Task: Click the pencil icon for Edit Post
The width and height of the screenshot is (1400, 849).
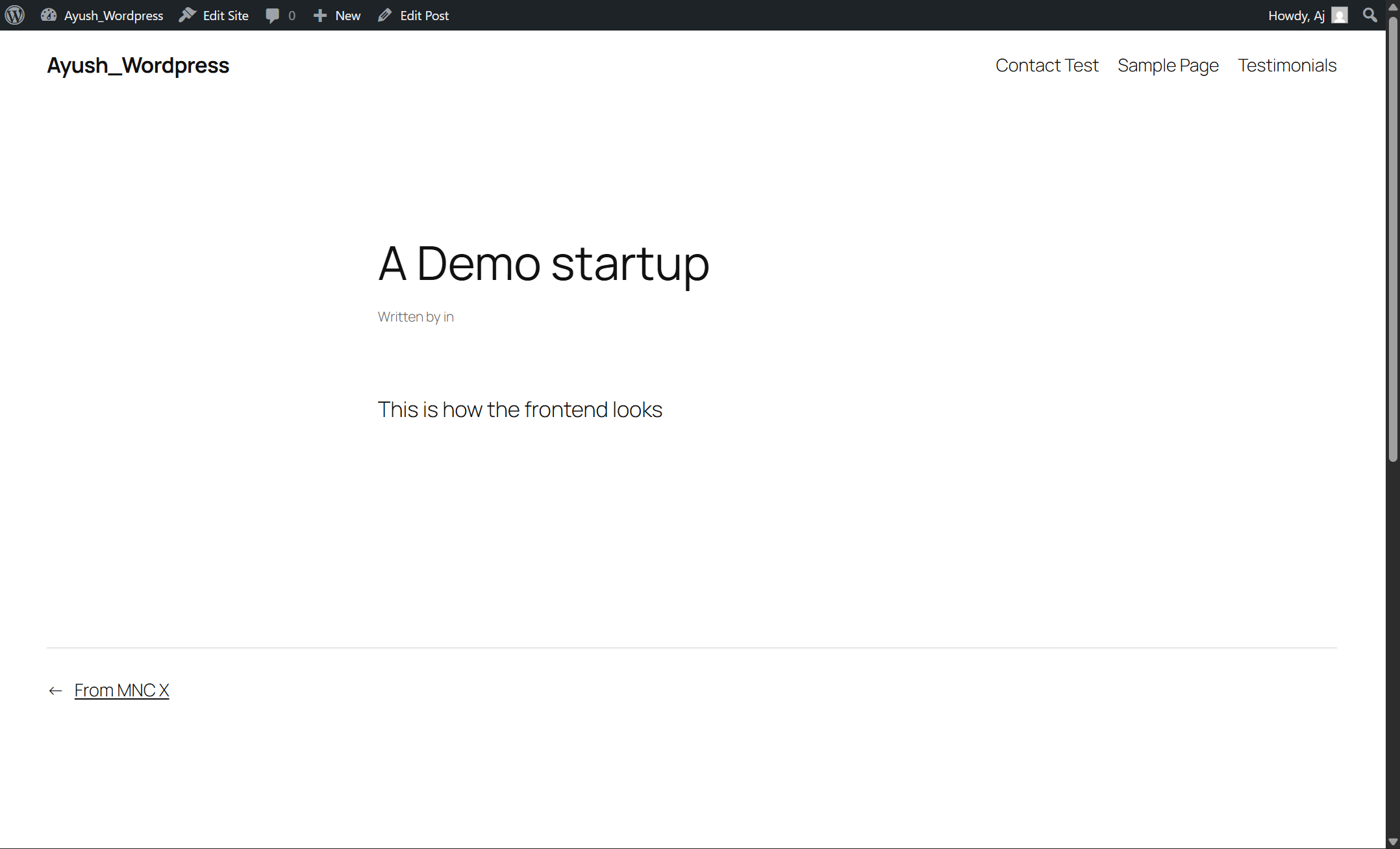Action: point(385,15)
